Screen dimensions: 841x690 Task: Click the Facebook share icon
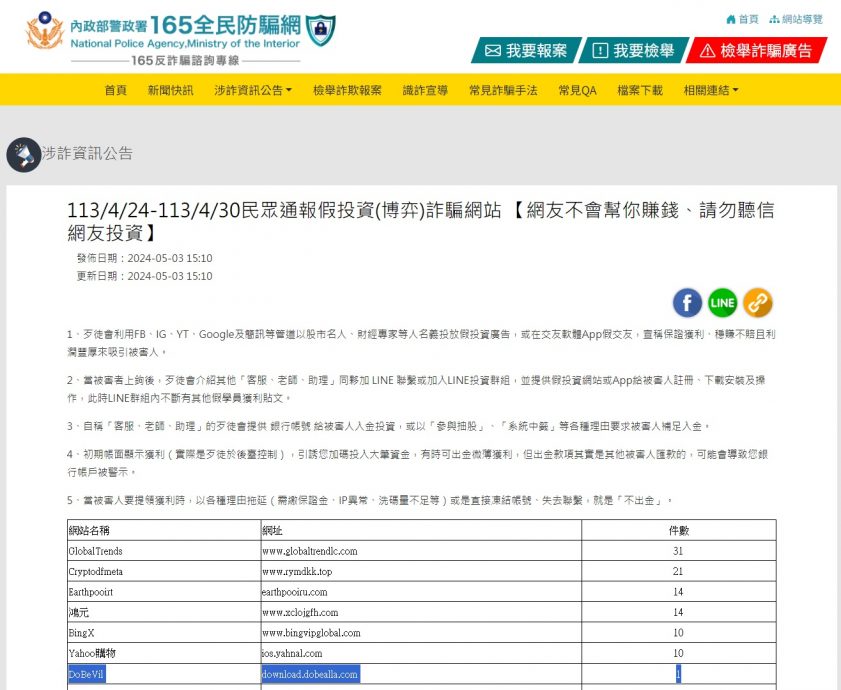coord(687,302)
